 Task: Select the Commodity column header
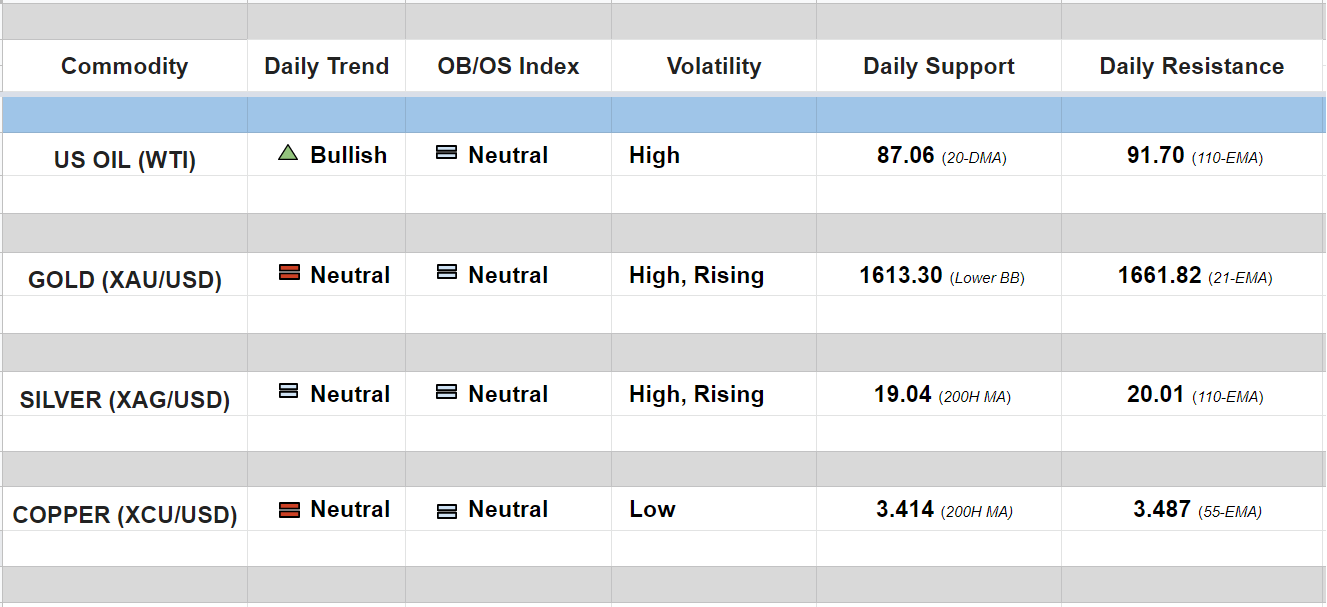(x=124, y=66)
